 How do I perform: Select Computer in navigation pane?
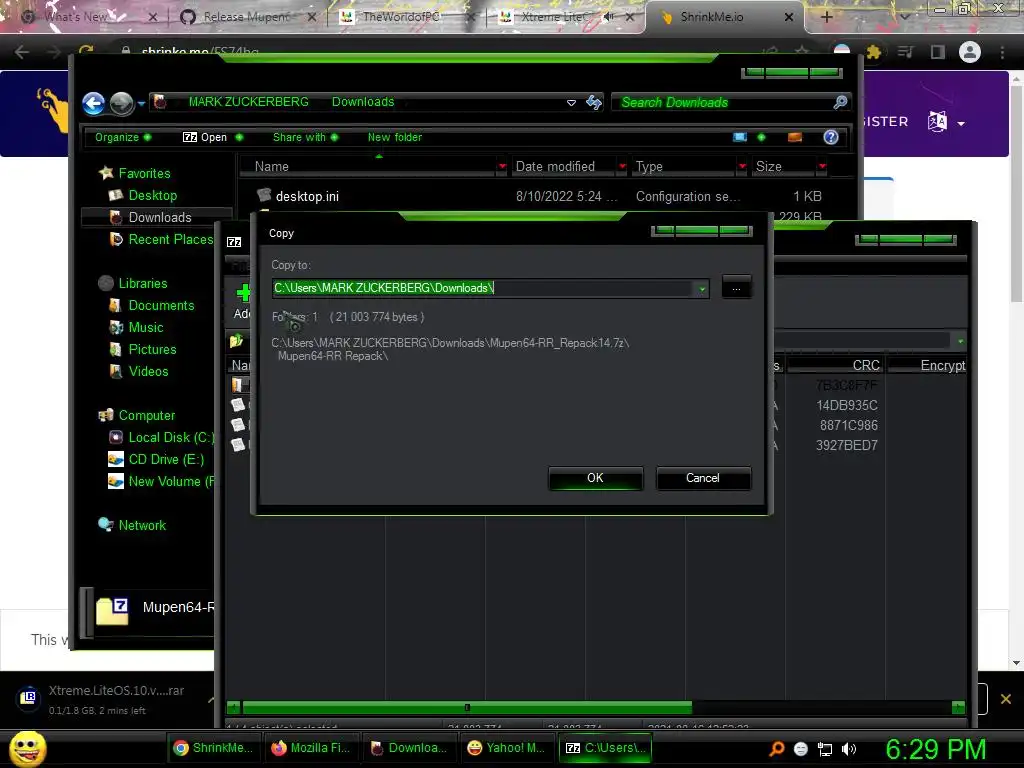(x=146, y=415)
